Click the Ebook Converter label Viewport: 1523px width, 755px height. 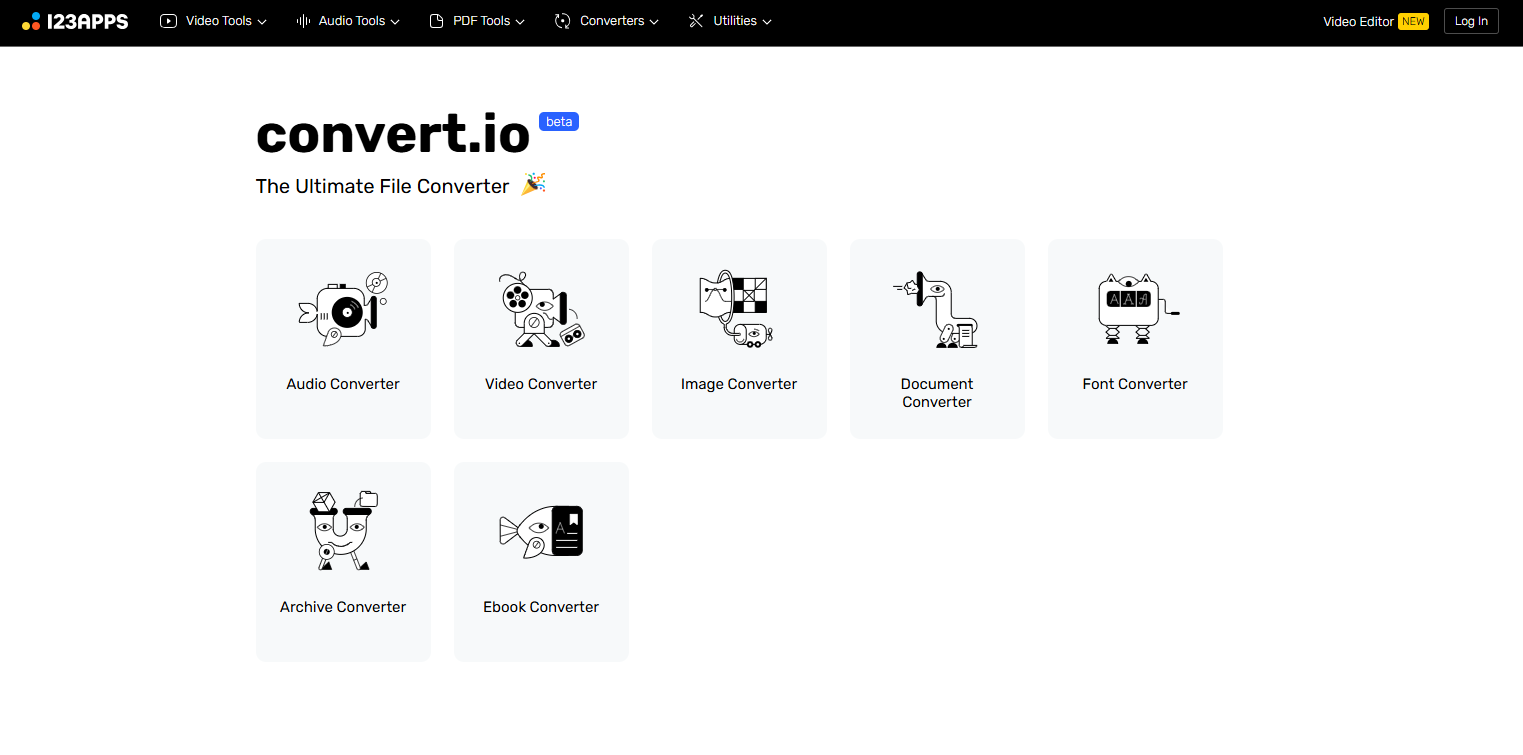click(x=541, y=607)
